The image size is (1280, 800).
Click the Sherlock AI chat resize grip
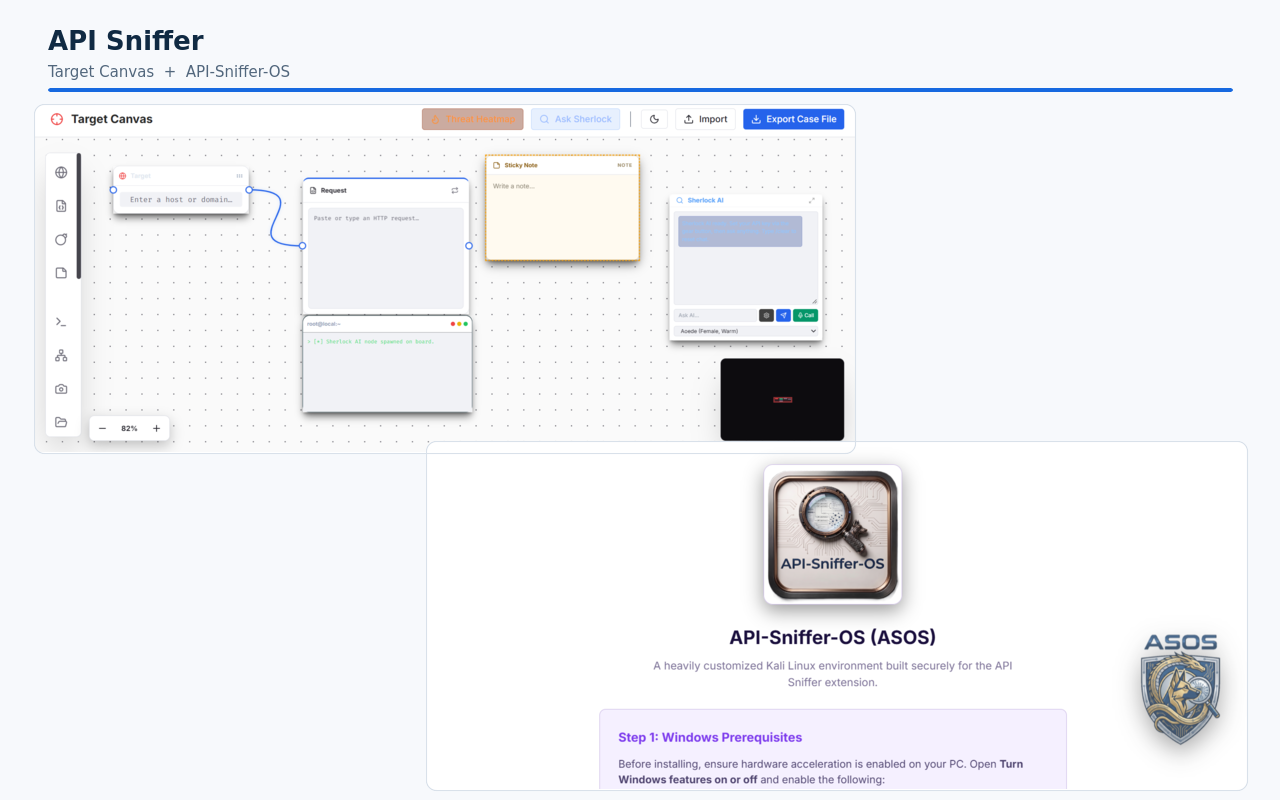pyautogui.click(x=814, y=301)
